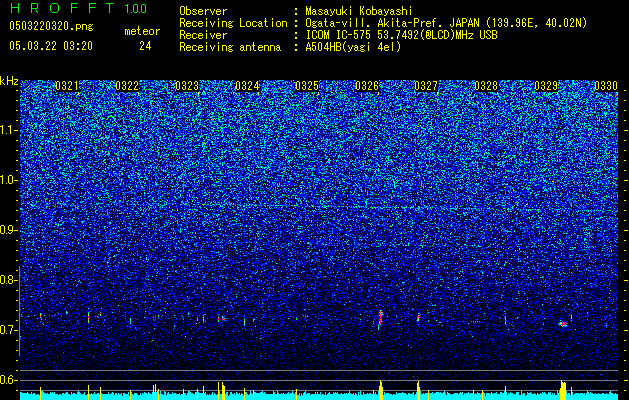
Task: Click the 0330 time marker
Action: pyautogui.click(x=606, y=86)
